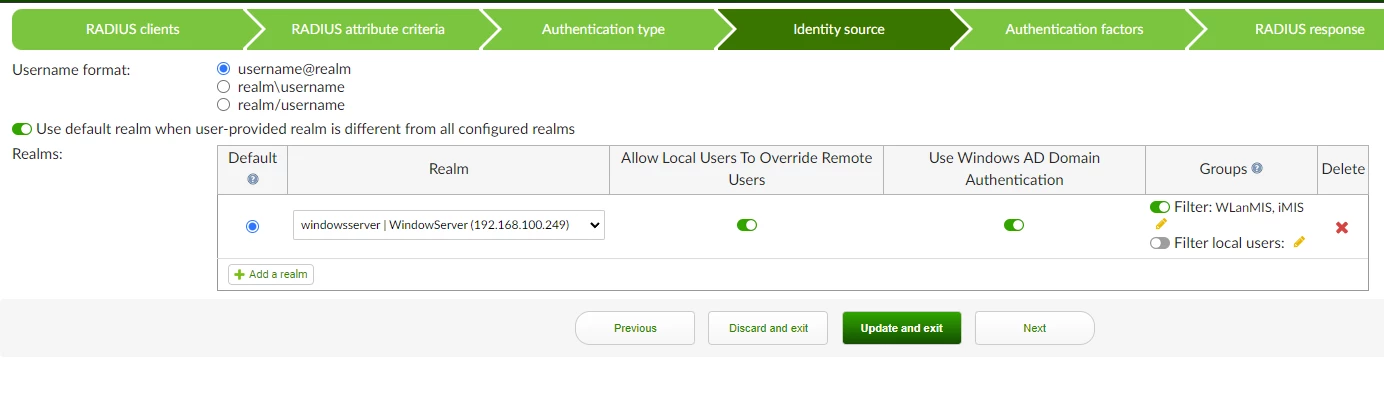Delete the windowsserver realm row

click(x=1342, y=227)
